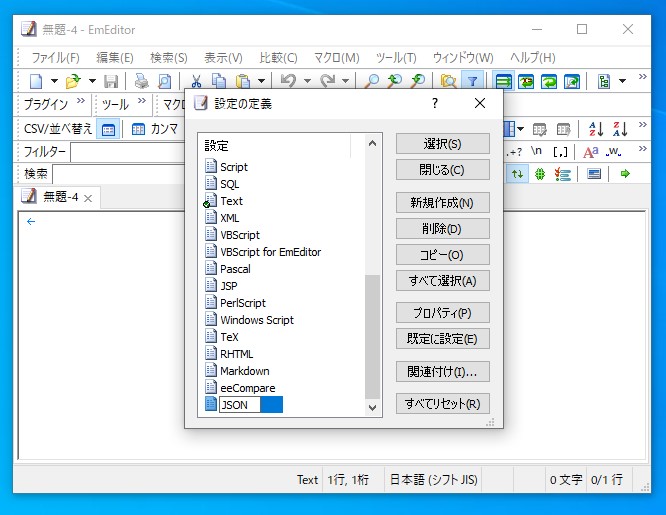Click the settings list scrollbar thumb
The height and width of the screenshot is (515, 666).
[372, 337]
